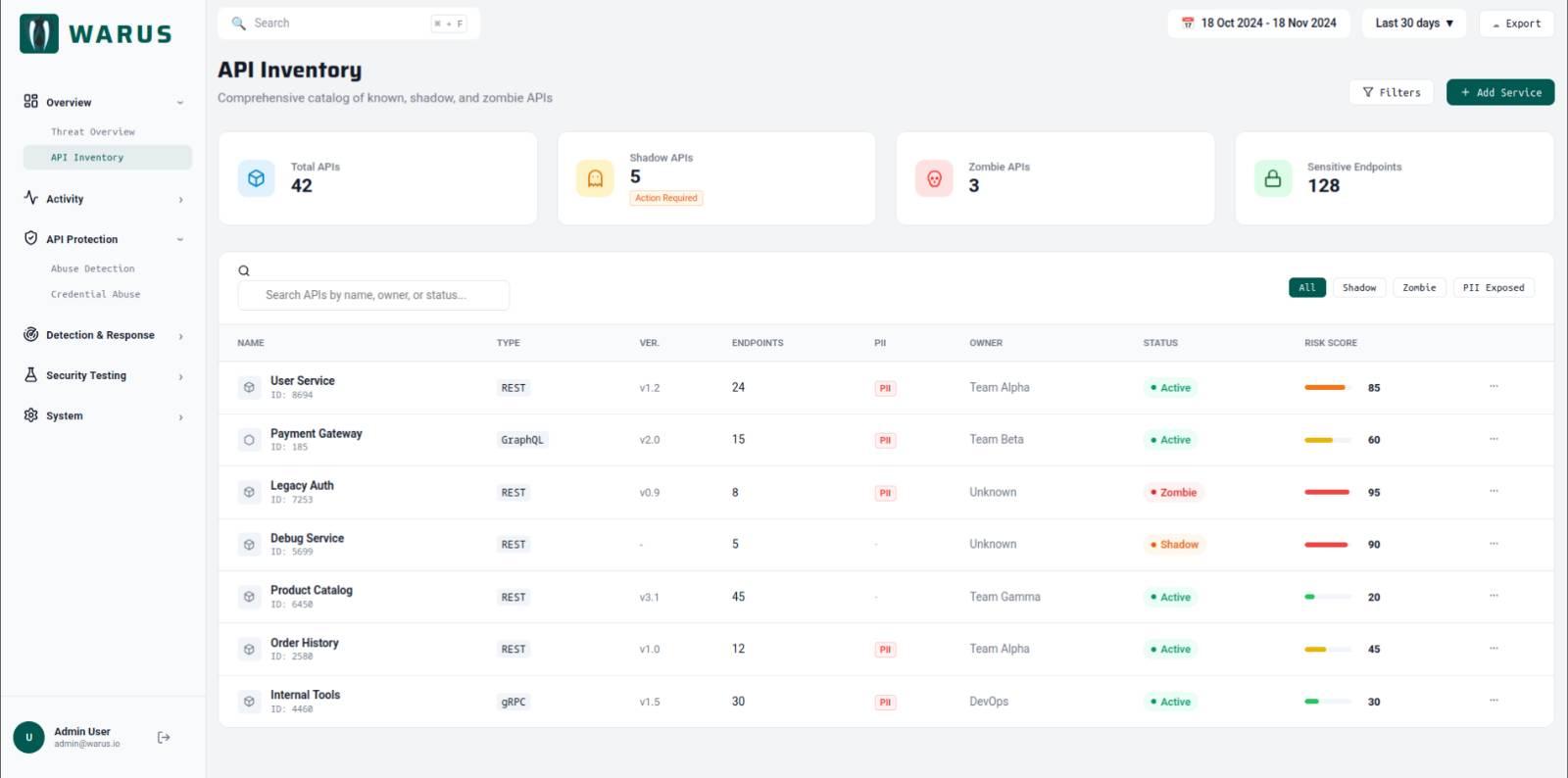Viewport: 1568px width, 778px height.
Task: Click the Product Catalog risk score bar
Action: [1328, 597]
